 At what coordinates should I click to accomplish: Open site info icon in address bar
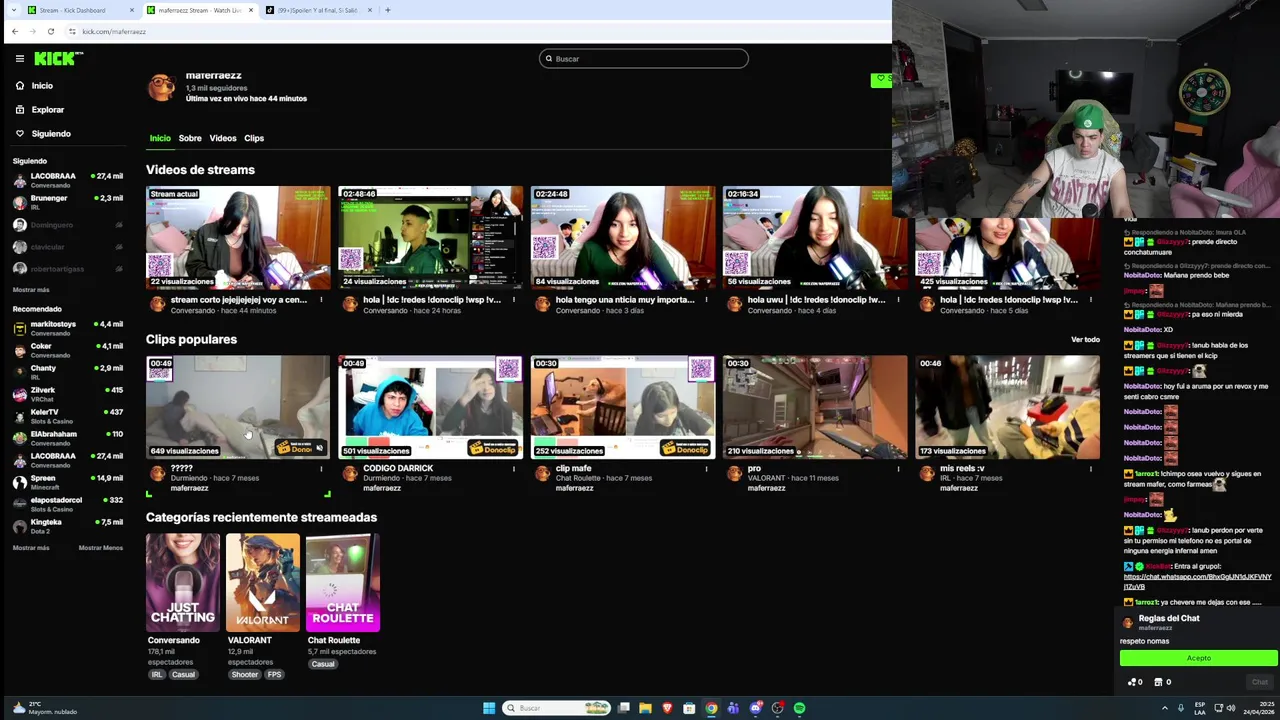(x=72, y=31)
